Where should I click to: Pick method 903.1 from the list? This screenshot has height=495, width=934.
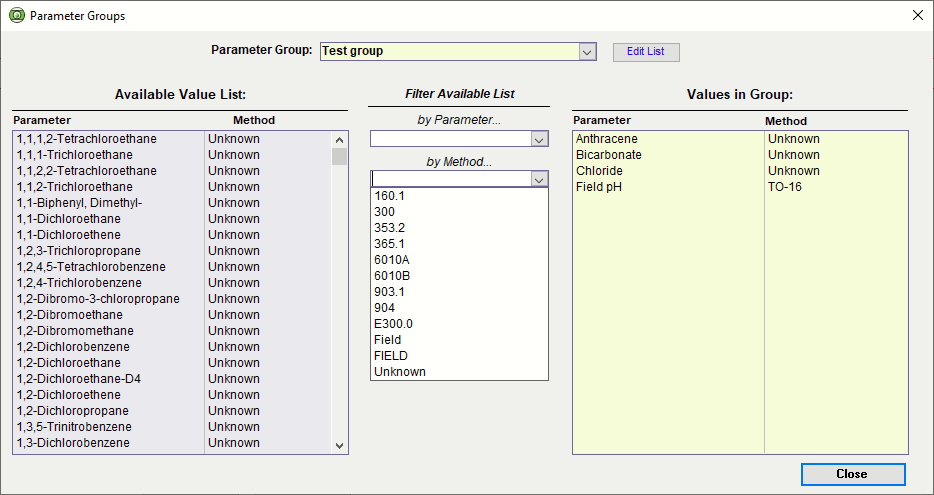tap(459, 292)
